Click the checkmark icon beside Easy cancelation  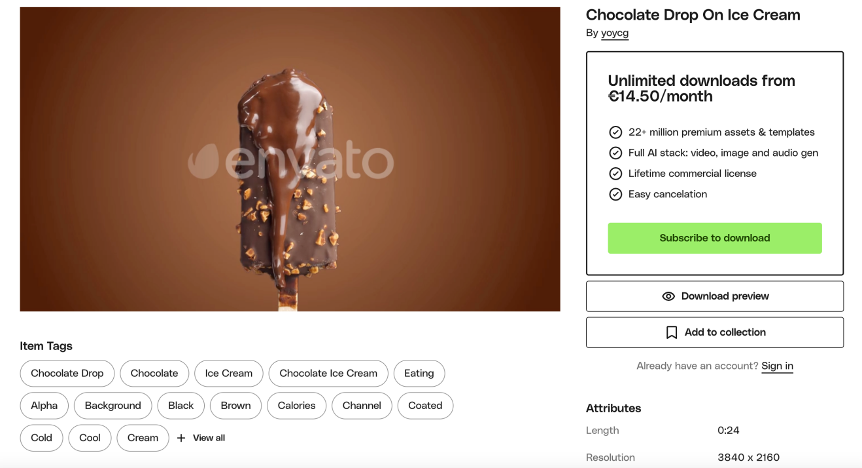click(615, 195)
